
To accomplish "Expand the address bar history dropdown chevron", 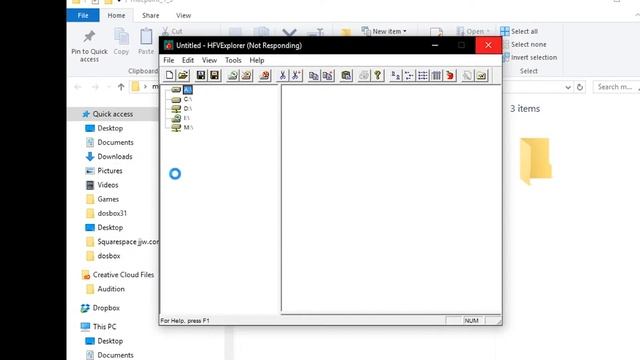I will (568, 87).
